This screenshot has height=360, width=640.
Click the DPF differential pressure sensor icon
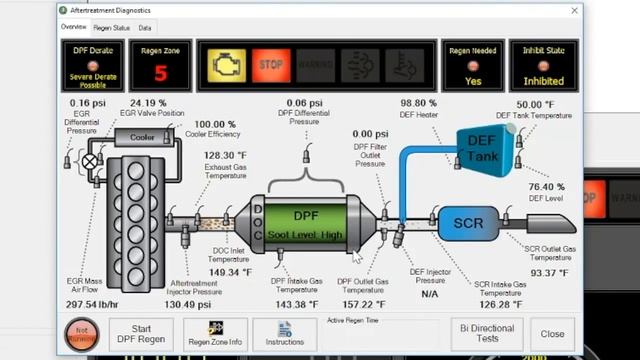307,154
